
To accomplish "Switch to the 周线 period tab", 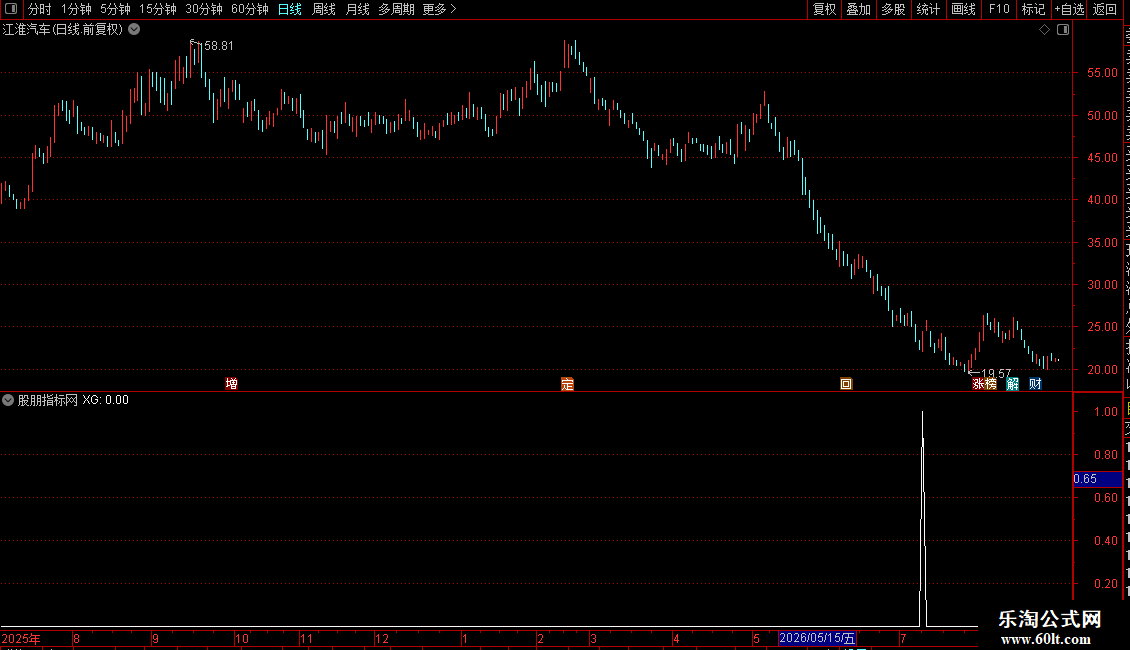I will [x=324, y=9].
